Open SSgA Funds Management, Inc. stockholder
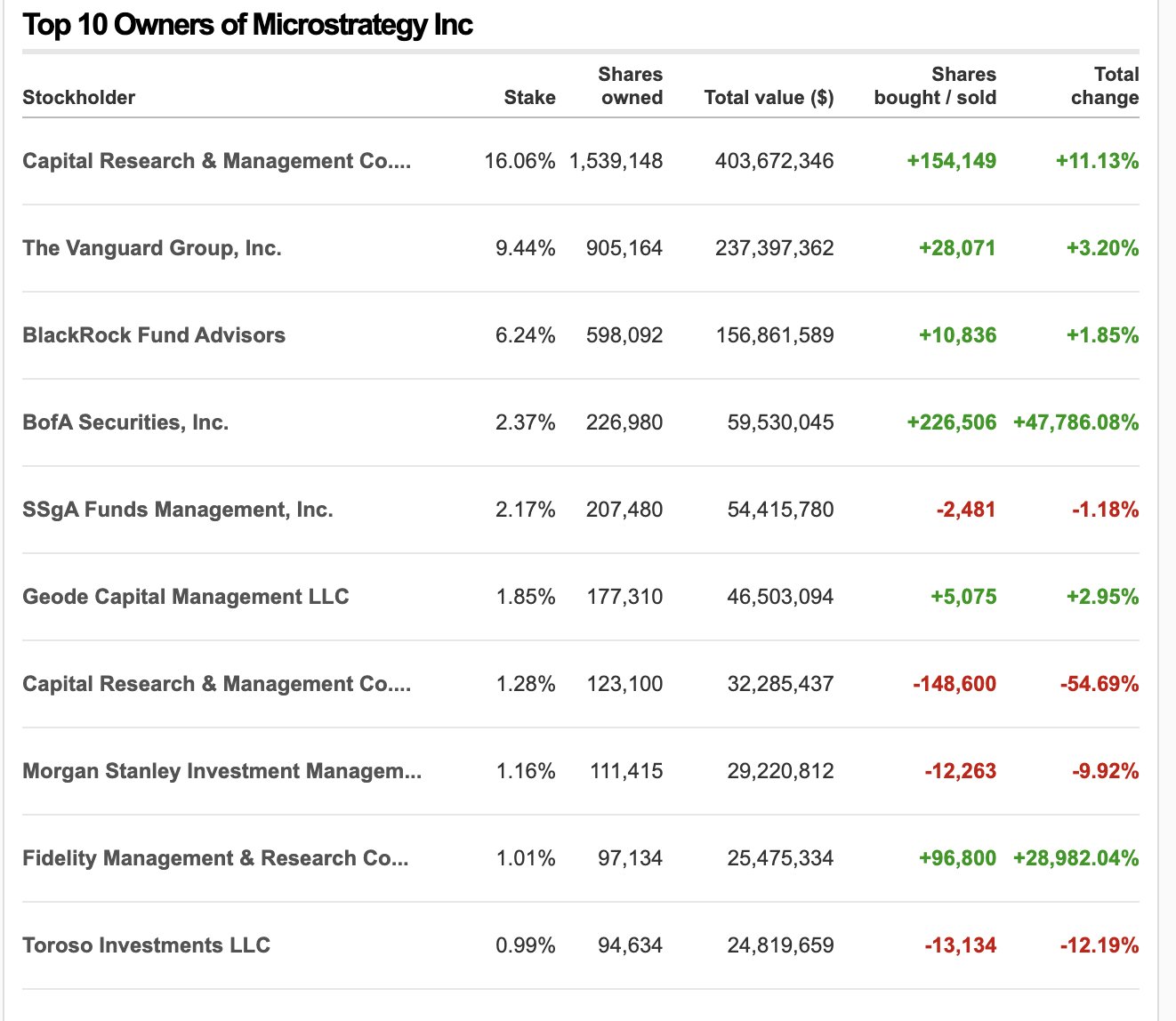The width and height of the screenshot is (1176, 1021). click(178, 510)
